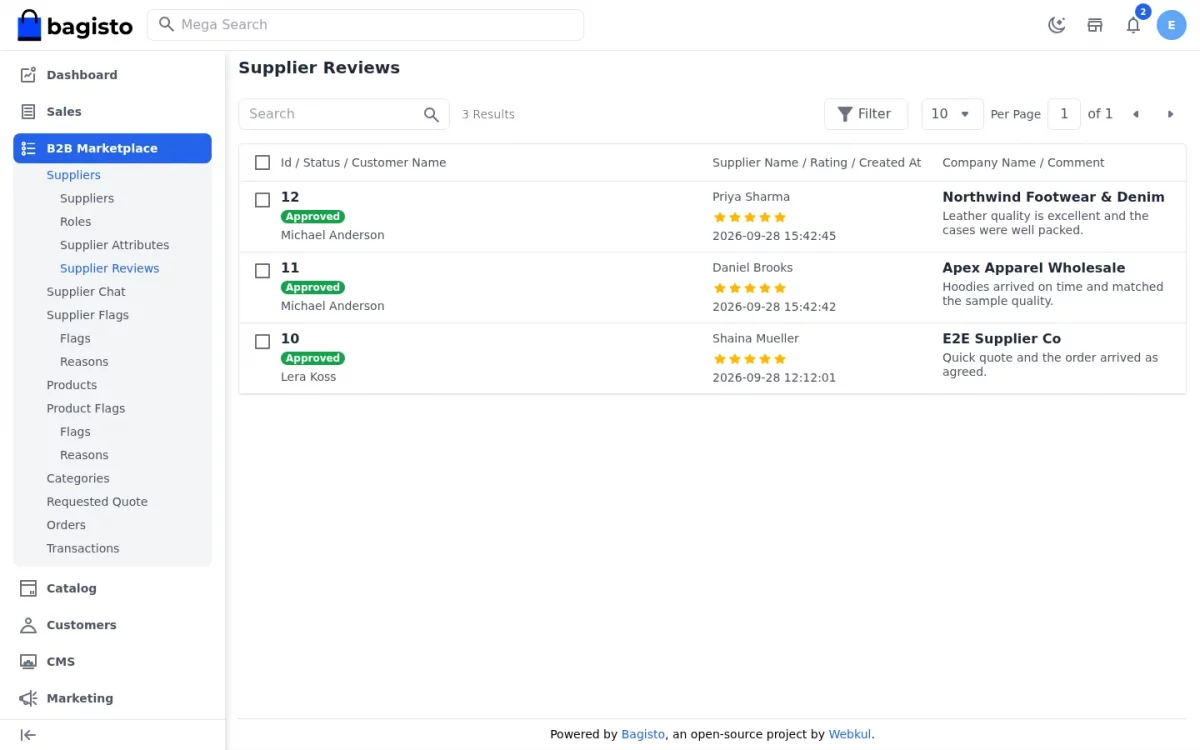Click supplier name Priya Sharma
The image size is (1200, 750).
click(751, 197)
